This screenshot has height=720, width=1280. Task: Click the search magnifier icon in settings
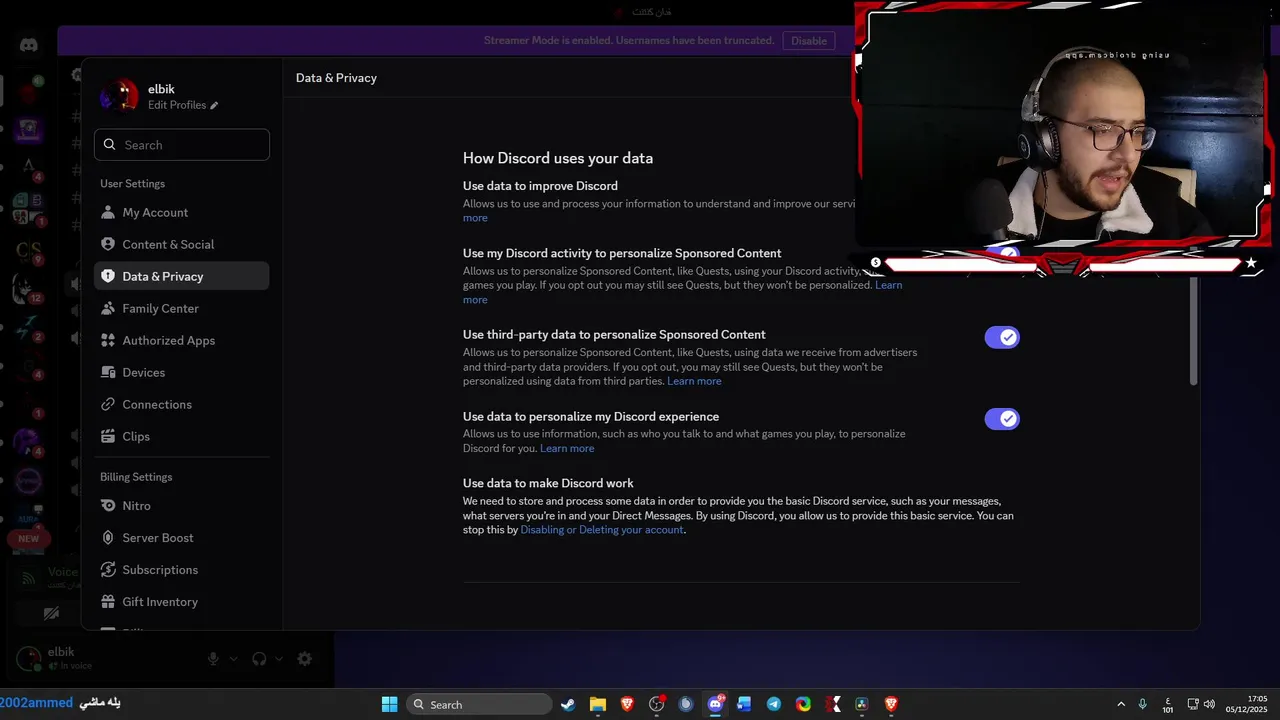tap(110, 144)
